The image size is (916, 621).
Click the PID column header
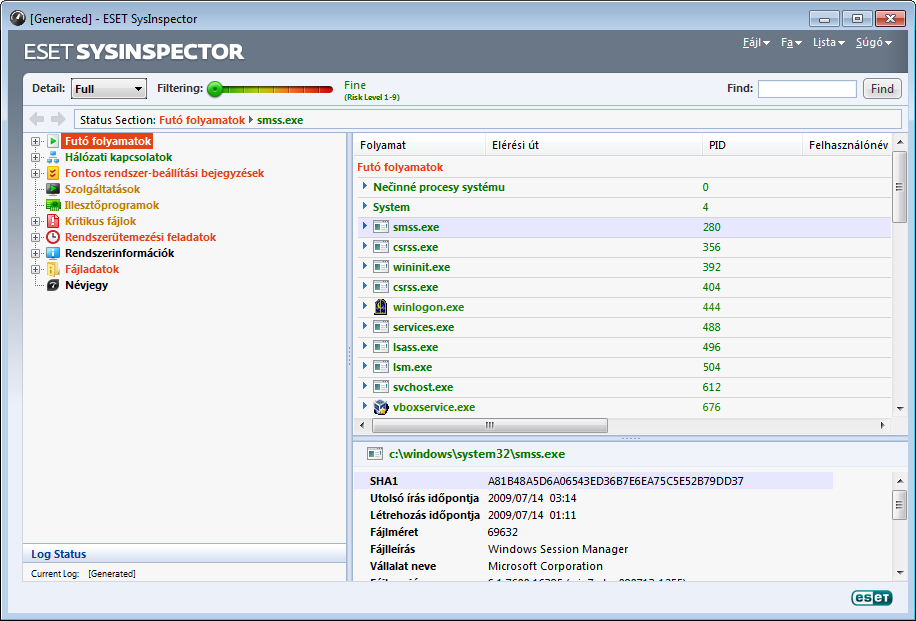[752, 145]
